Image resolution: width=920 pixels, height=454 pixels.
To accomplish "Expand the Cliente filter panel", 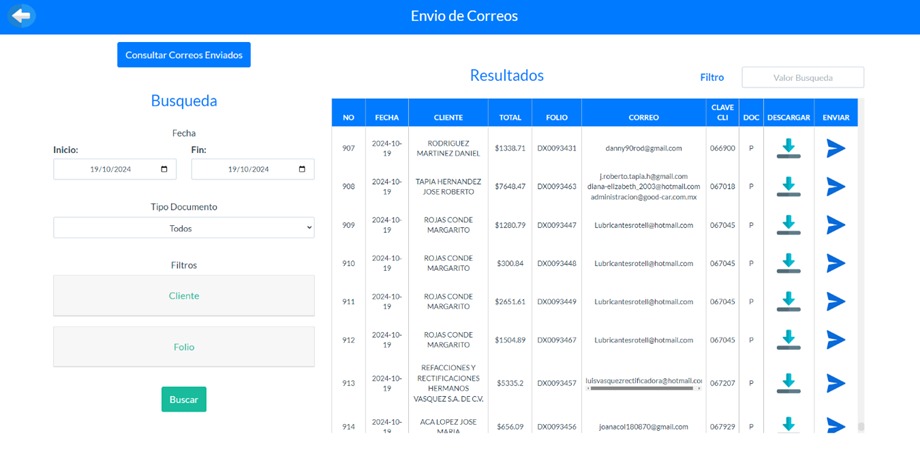I will [x=184, y=296].
